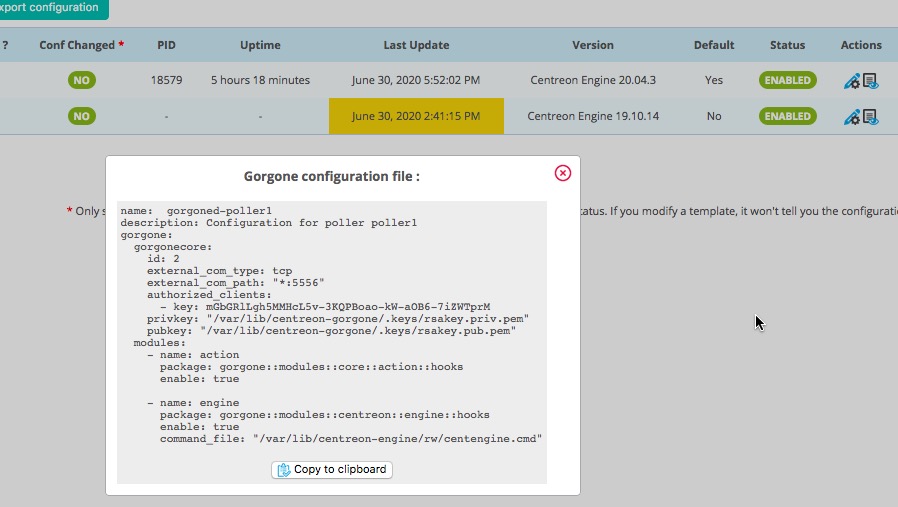This screenshot has width=898, height=507.
Task: Click the NO badge in the second row
Action: tap(82, 116)
